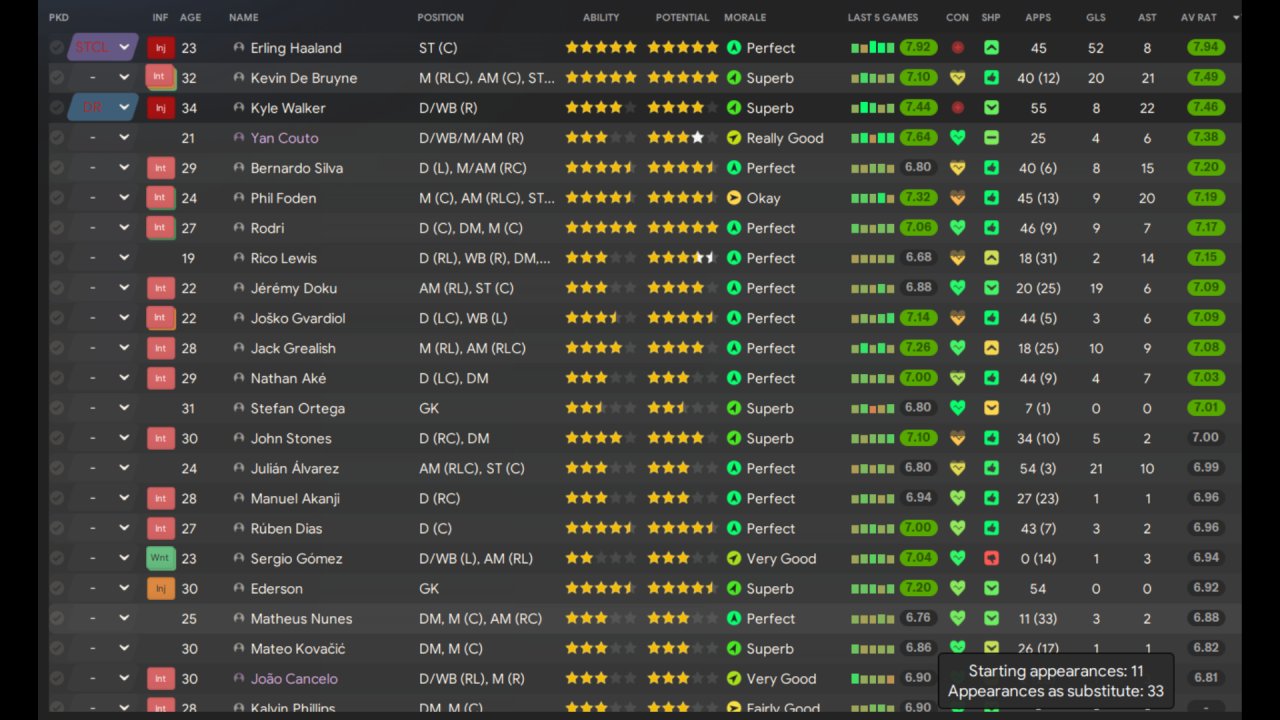Click Julián Álvarez's 54 (3) appearances cell
Viewport: 1280px width, 720px height.
tap(1038, 468)
